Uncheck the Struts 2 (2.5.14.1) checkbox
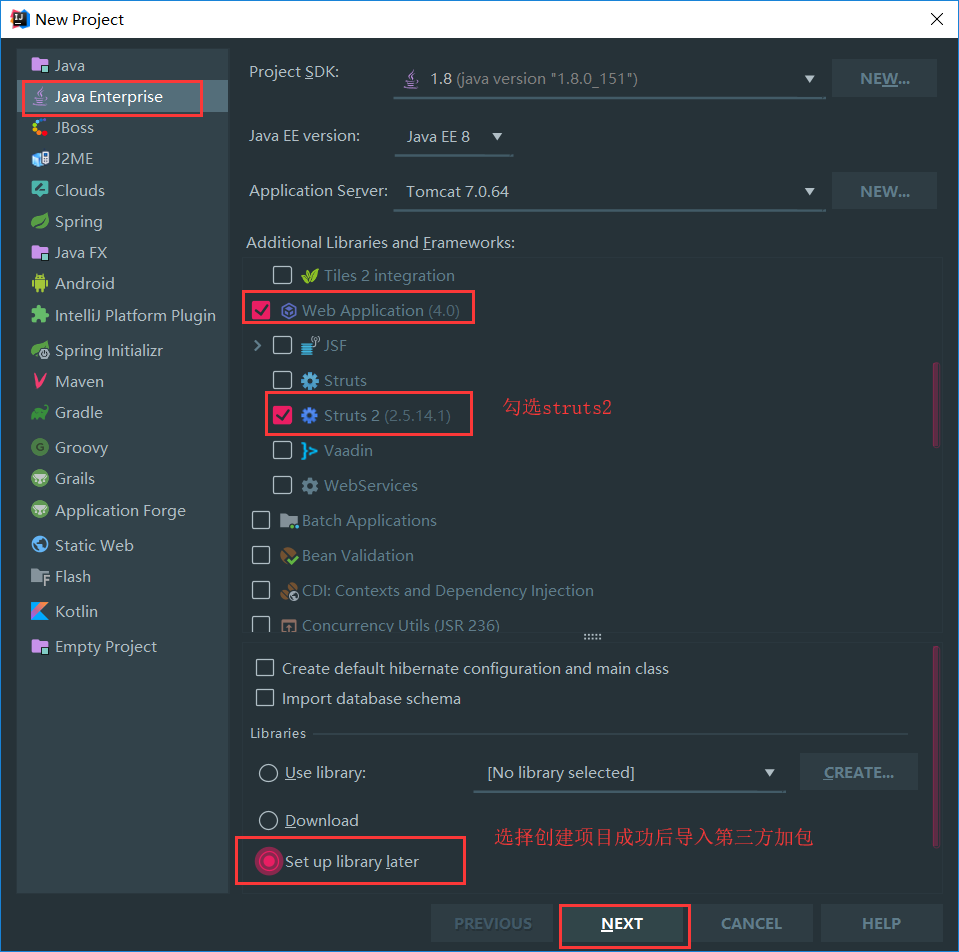 (x=282, y=415)
